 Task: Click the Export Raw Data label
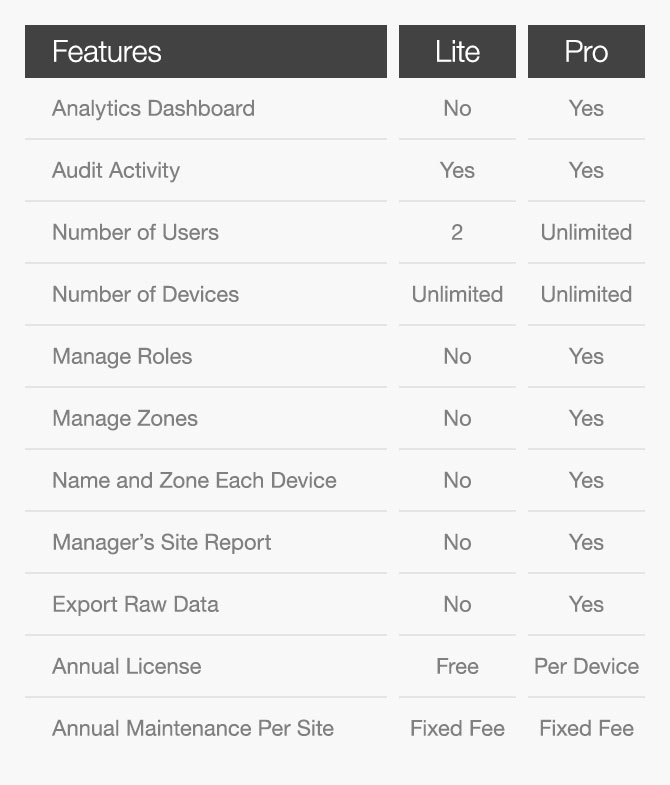point(135,604)
